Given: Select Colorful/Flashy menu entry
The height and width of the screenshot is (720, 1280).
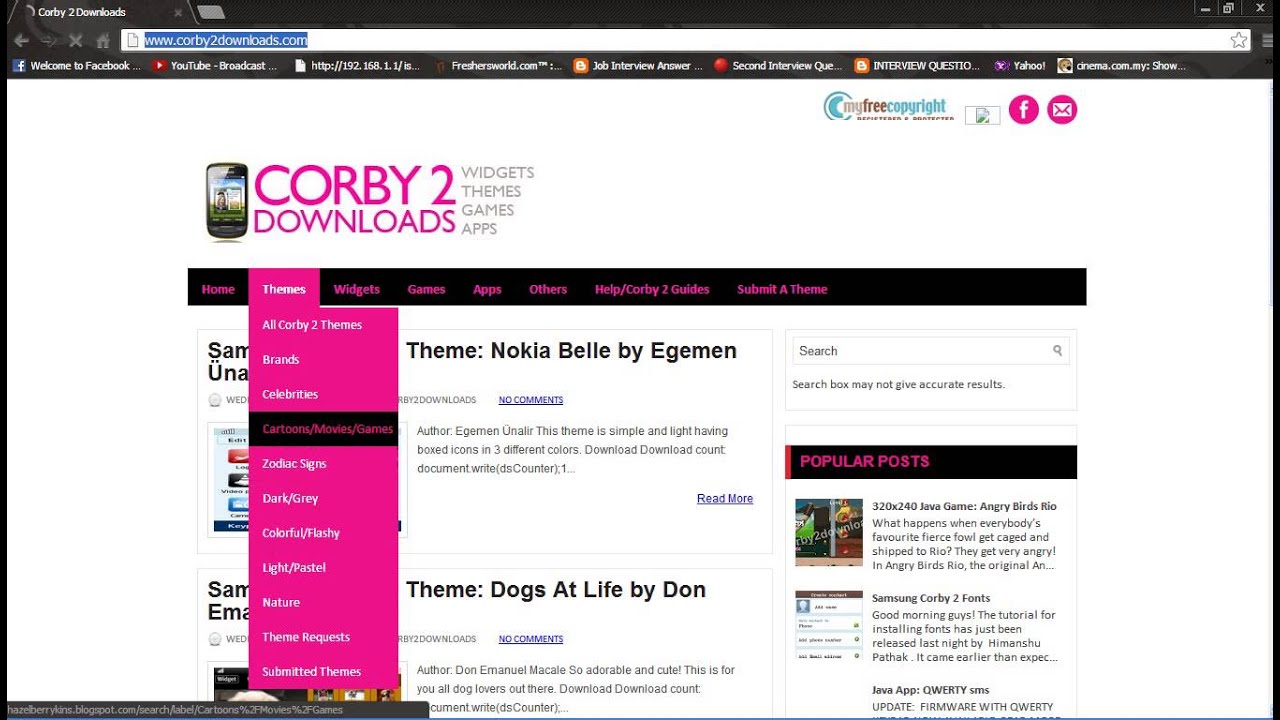Looking at the screenshot, I should click(323, 533).
